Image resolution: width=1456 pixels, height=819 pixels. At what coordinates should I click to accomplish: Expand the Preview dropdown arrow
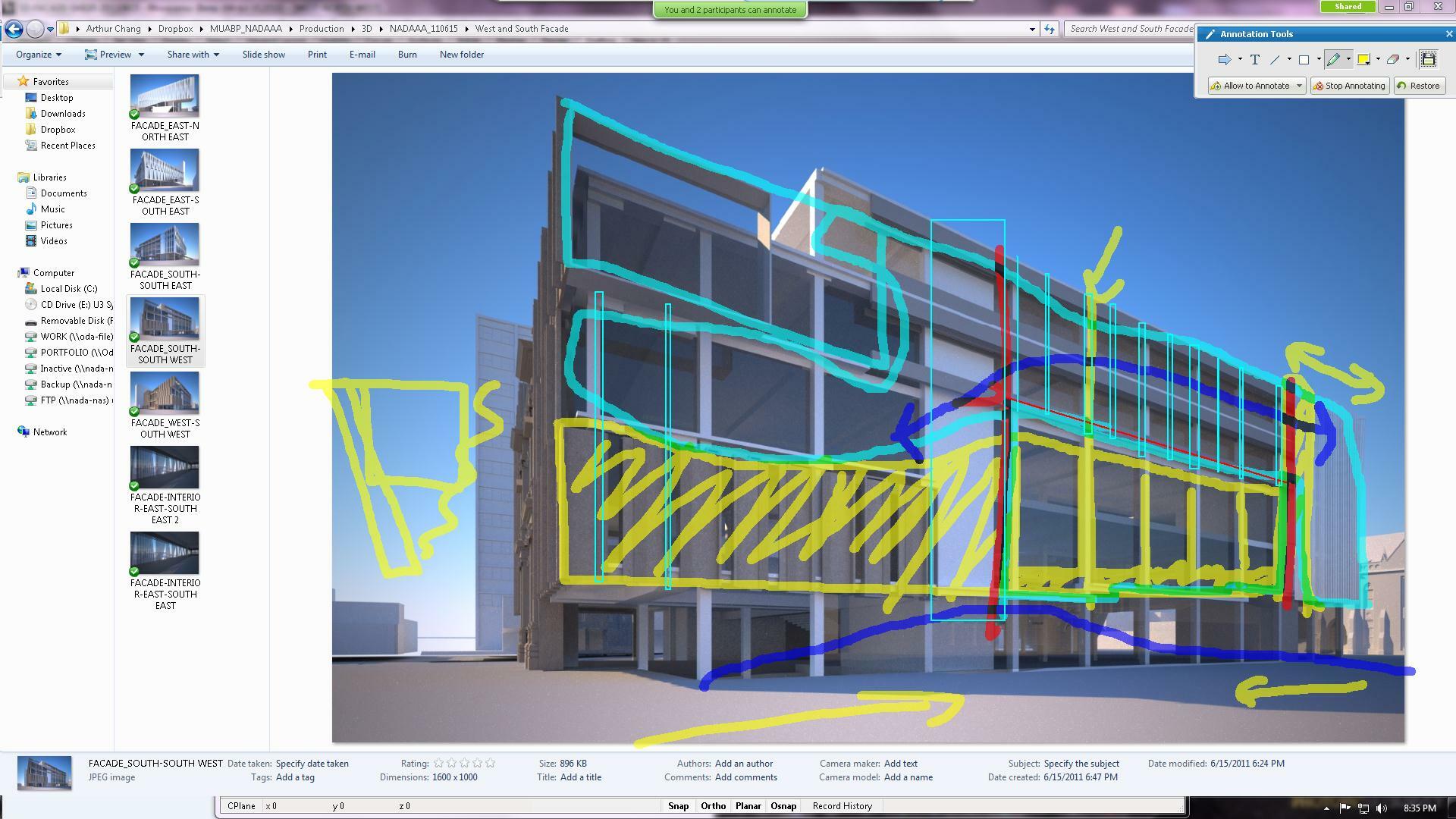coord(141,55)
